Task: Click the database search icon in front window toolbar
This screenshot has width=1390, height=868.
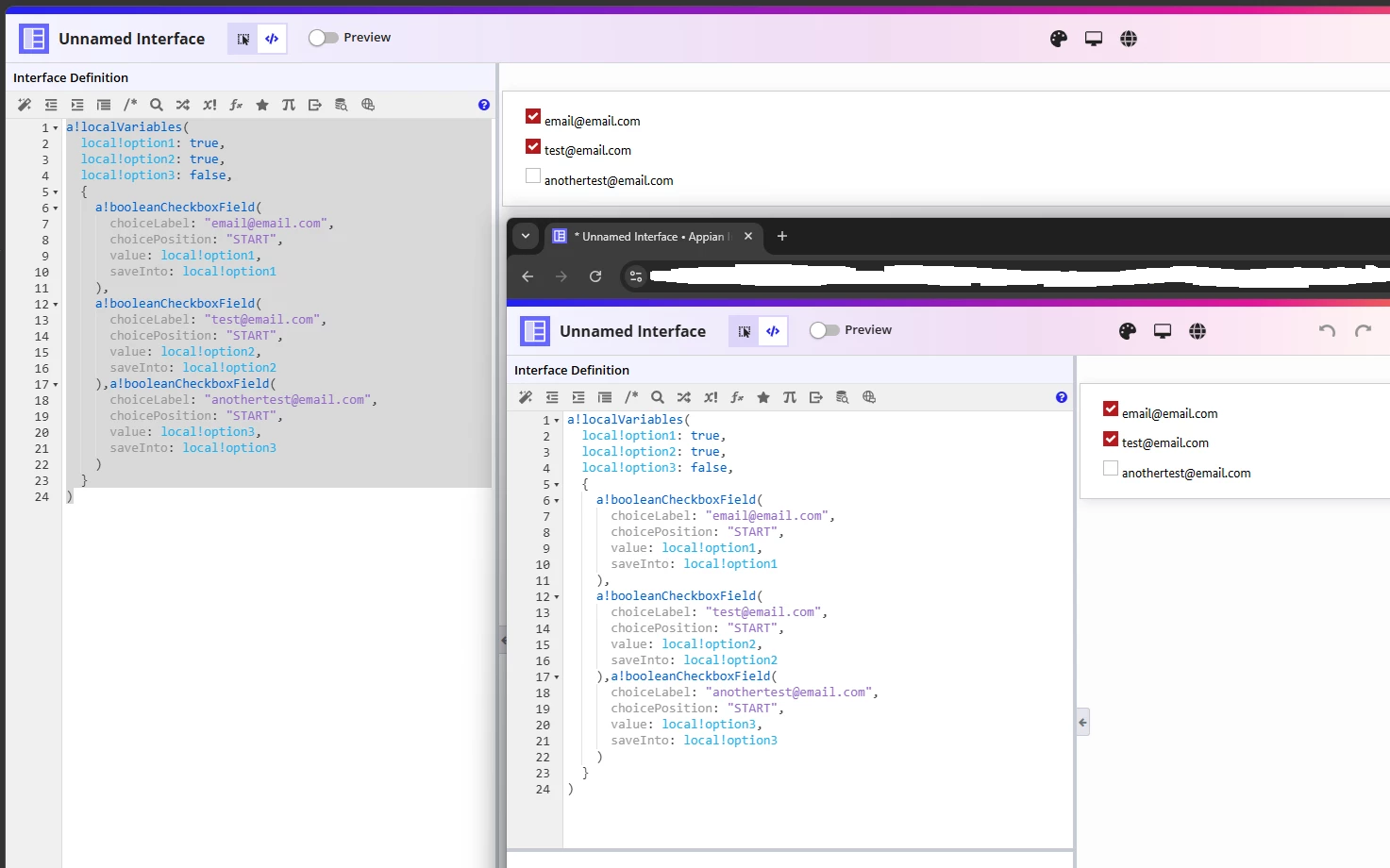Action: point(843,397)
